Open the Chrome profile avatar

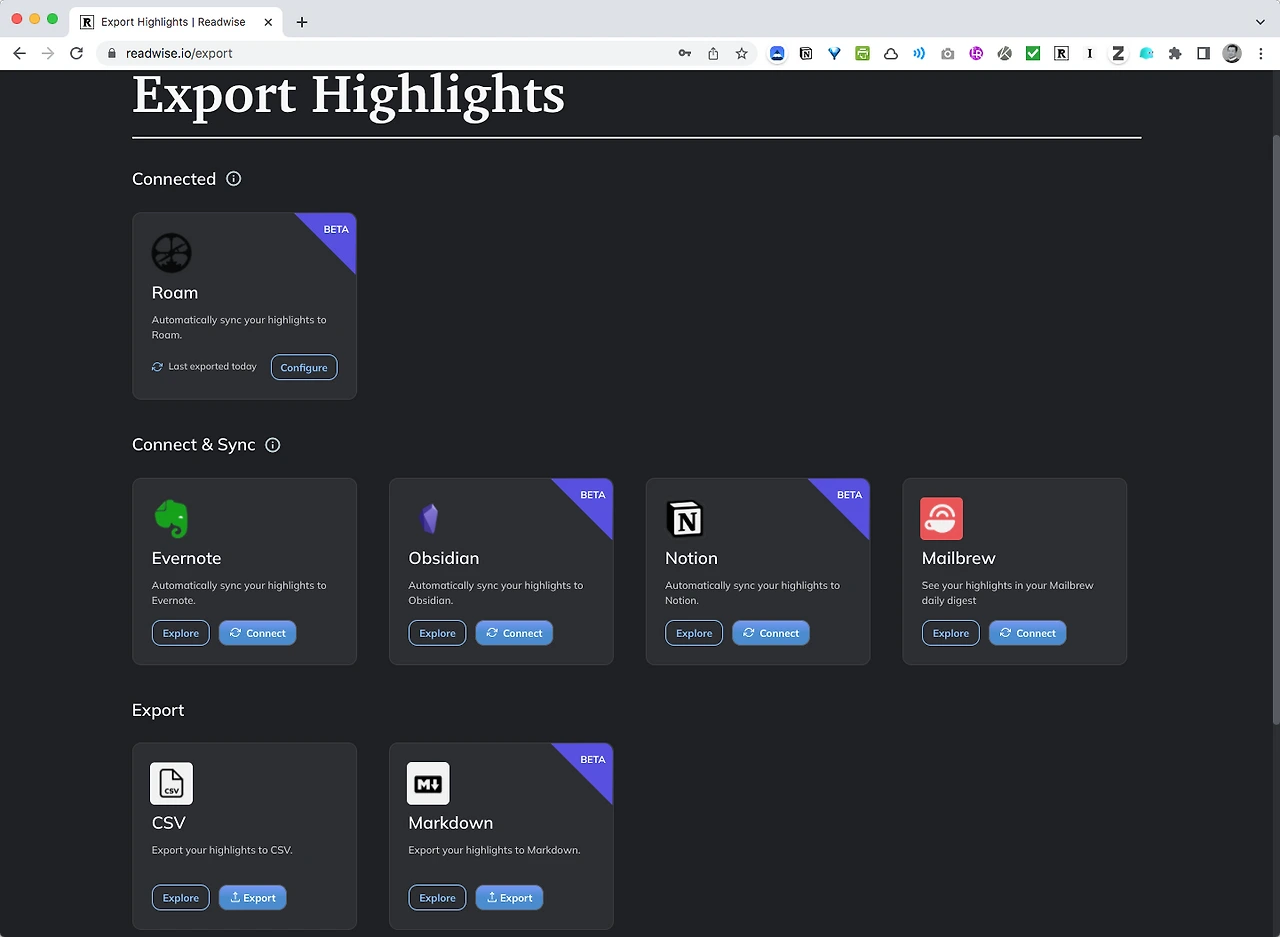tap(1232, 53)
